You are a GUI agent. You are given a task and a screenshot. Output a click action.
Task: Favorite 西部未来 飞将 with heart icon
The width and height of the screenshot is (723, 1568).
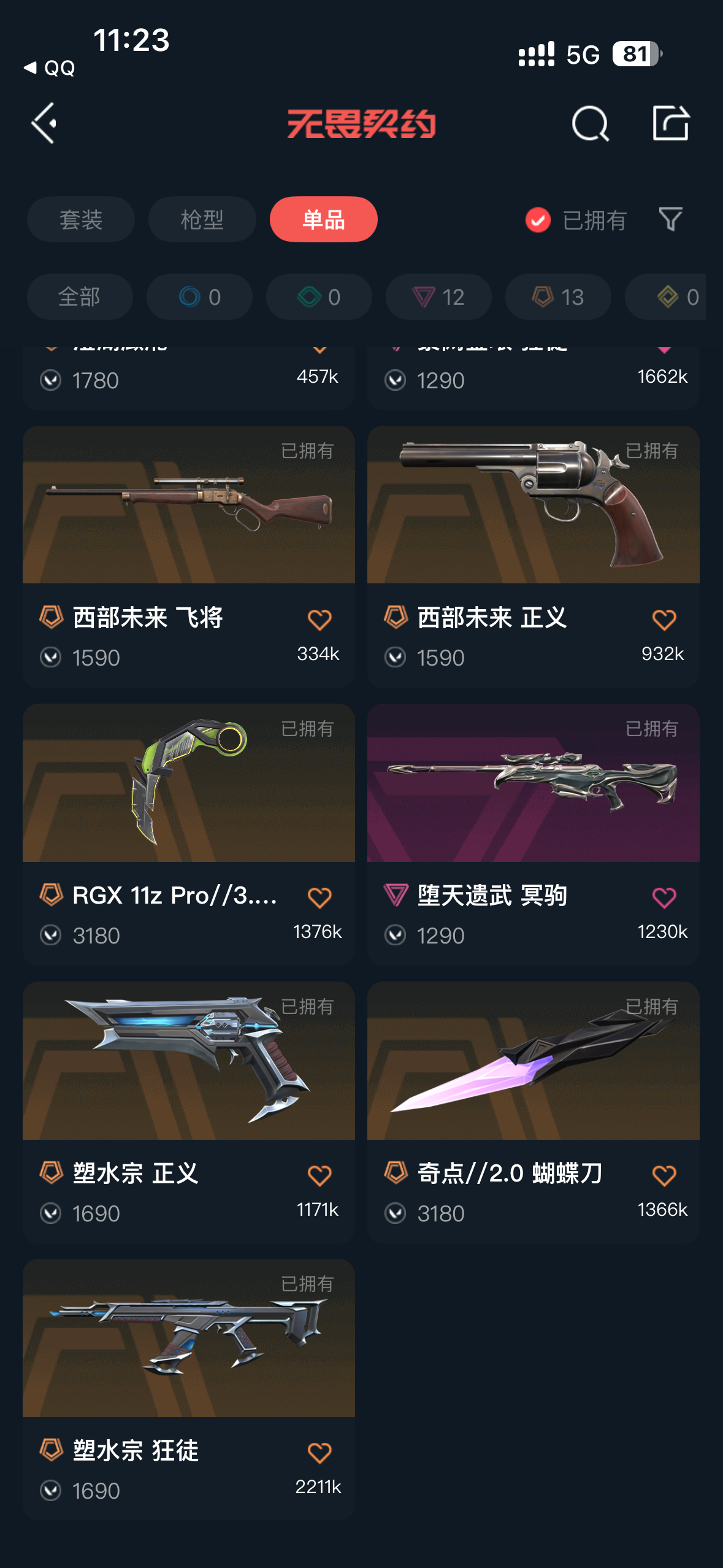tap(319, 620)
